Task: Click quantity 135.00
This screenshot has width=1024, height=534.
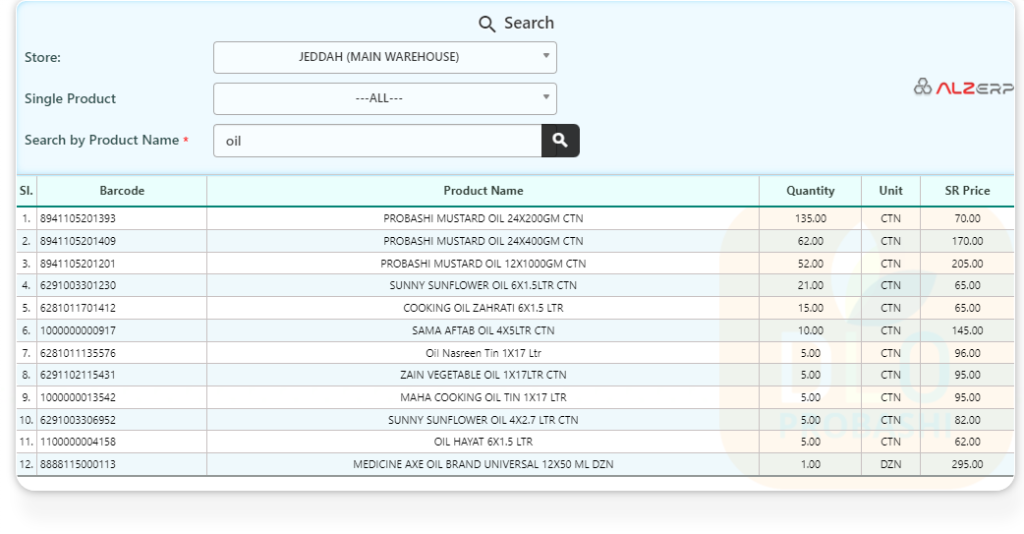Action: click(x=810, y=219)
